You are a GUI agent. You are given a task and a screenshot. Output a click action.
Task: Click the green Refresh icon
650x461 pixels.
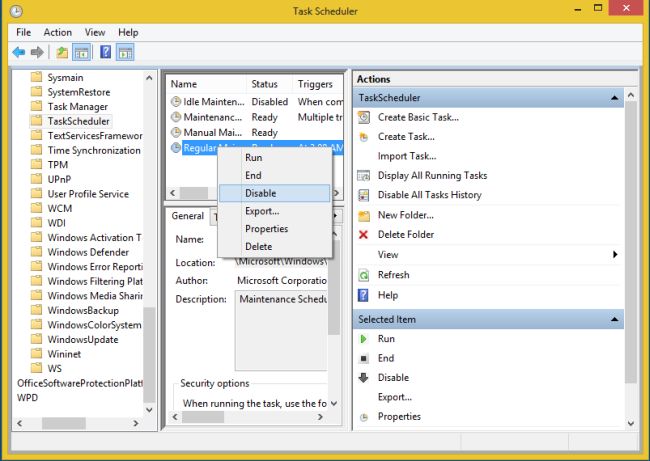[364, 275]
